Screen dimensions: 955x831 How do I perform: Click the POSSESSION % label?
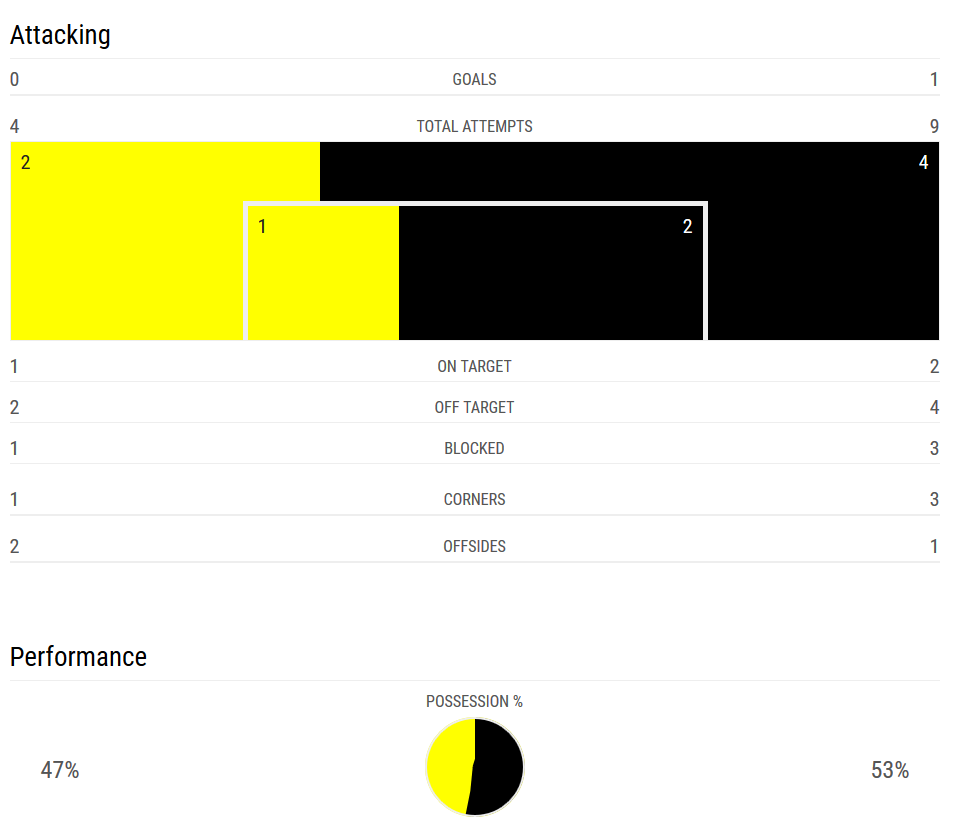coord(474,701)
